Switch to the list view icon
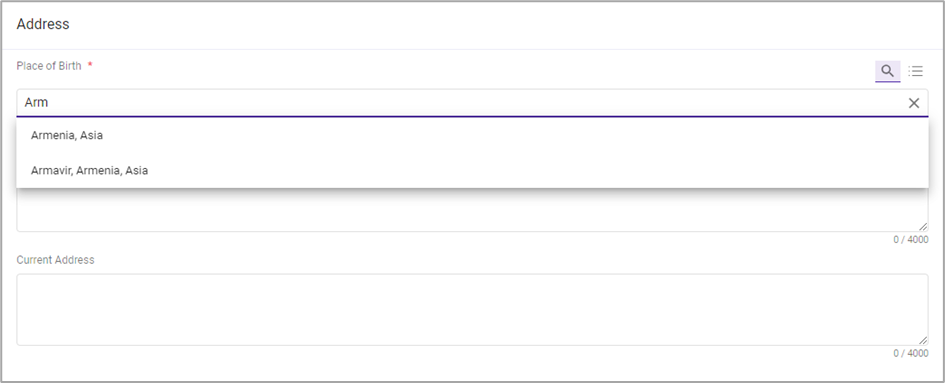 (915, 71)
